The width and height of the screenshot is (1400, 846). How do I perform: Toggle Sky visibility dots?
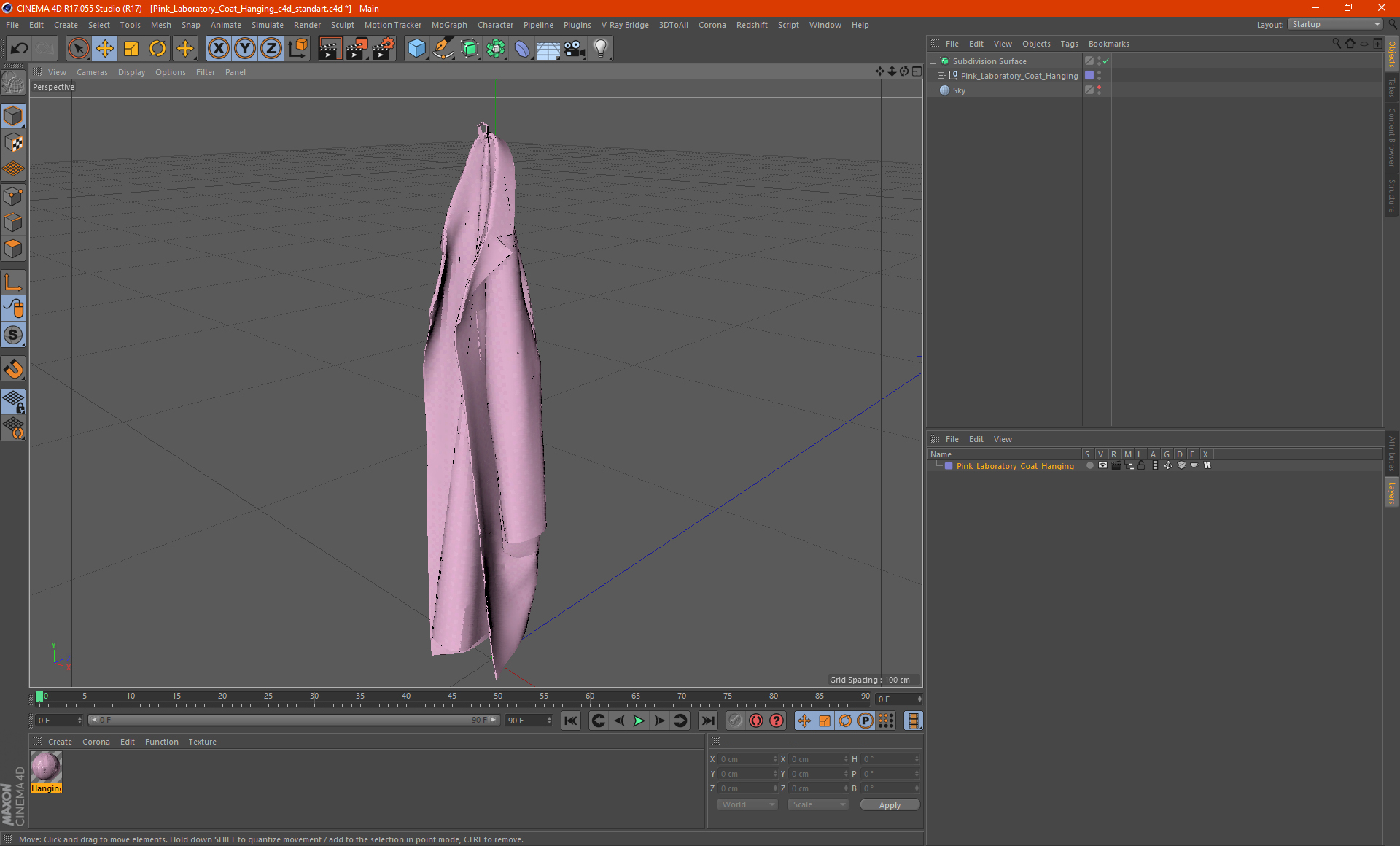1099,90
